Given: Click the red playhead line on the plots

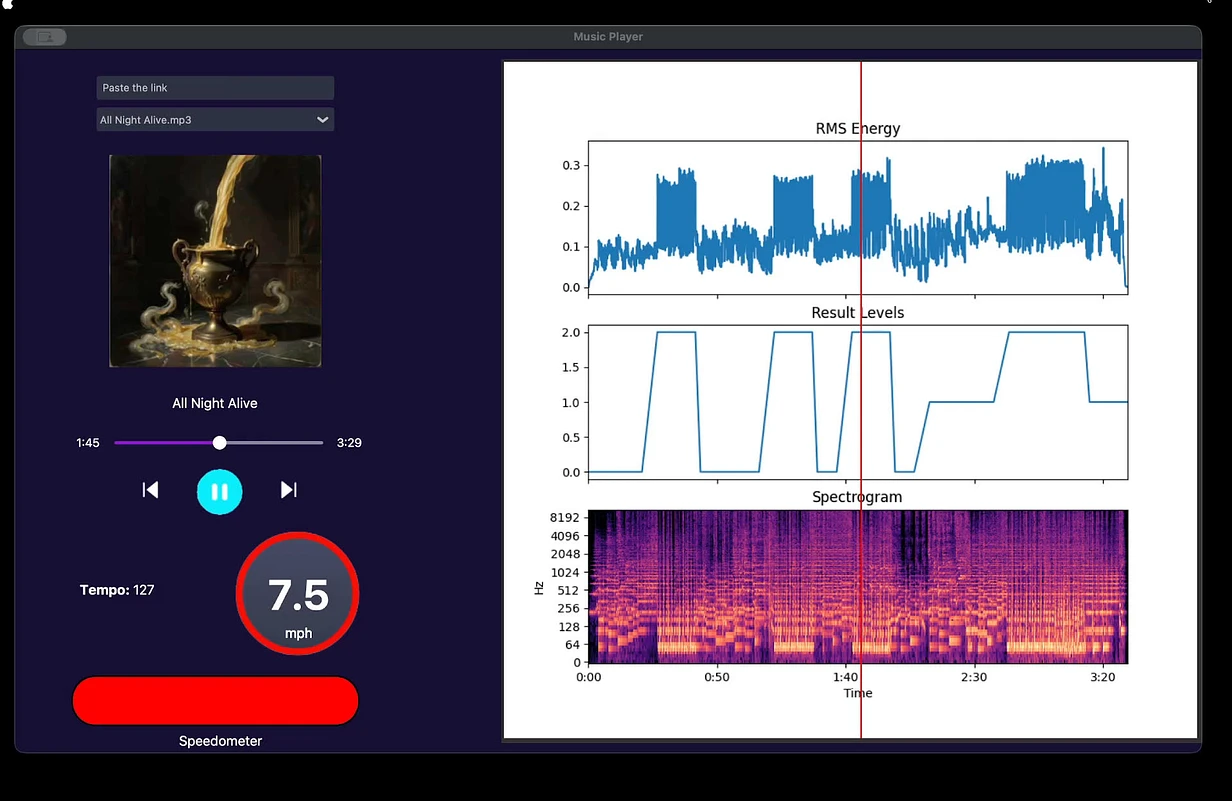Looking at the screenshot, I should tap(861, 400).
